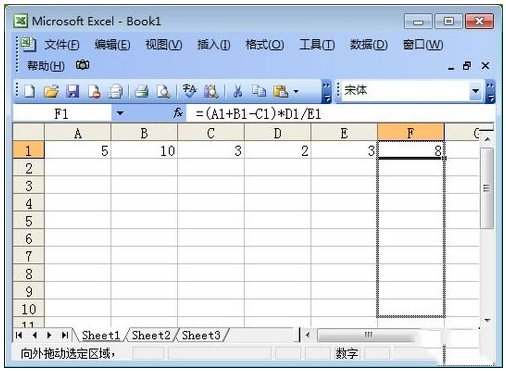Cut selection with the scissors icon
This screenshot has height=371, width=506.
[x=237, y=91]
